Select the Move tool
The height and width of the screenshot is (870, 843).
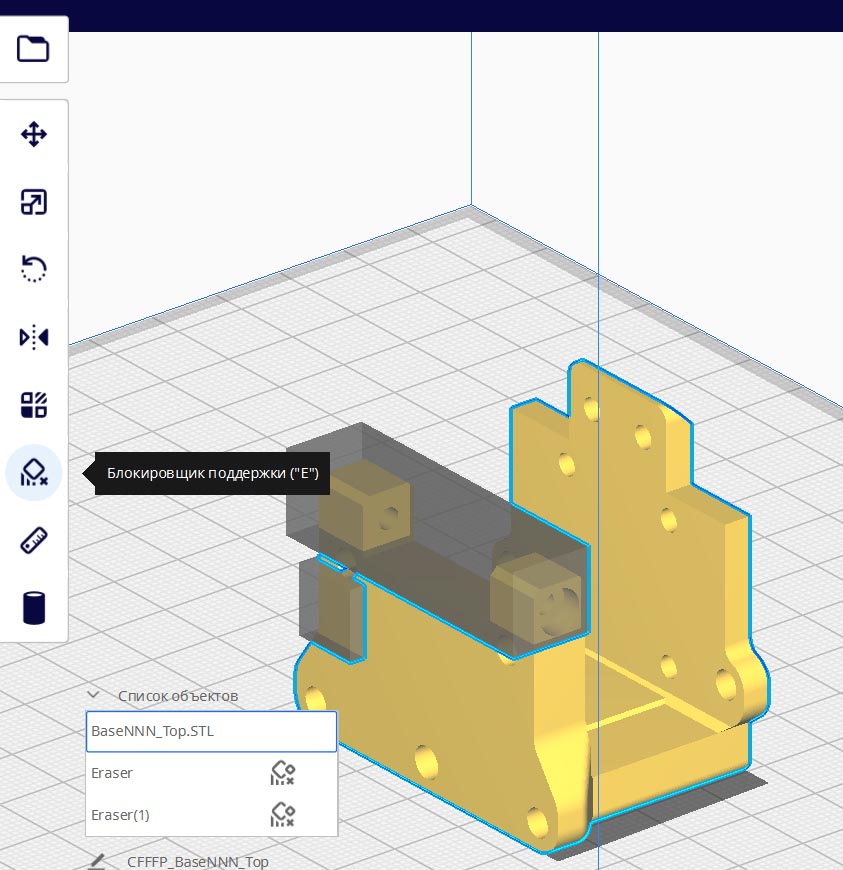(34, 135)
